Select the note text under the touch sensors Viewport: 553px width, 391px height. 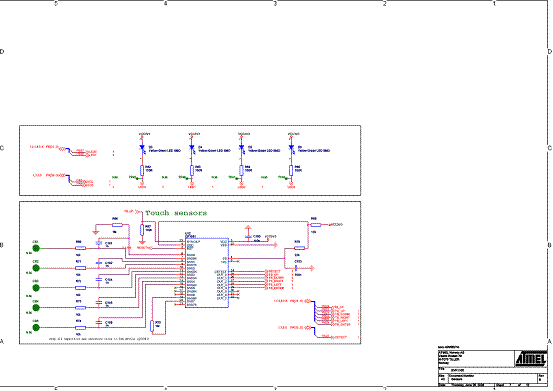point(99,338)
